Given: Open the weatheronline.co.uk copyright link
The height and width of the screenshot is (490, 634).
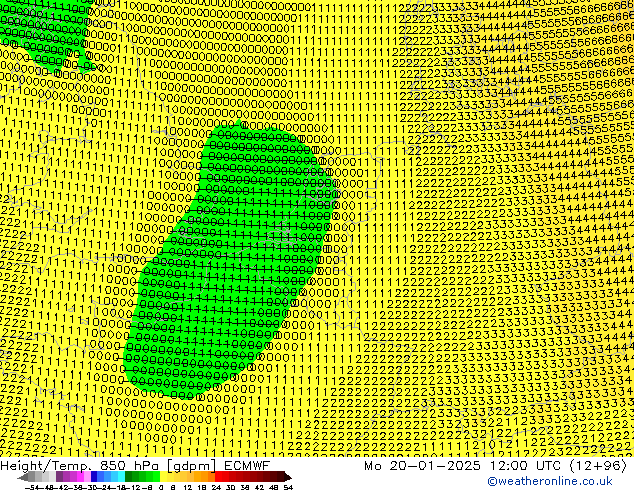Looking at the screenshot, I should coord(550,481).
